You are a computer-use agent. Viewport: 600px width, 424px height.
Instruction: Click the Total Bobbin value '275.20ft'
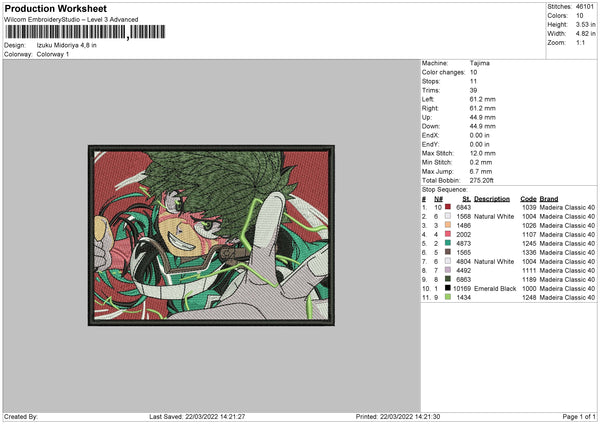[482, 180]
